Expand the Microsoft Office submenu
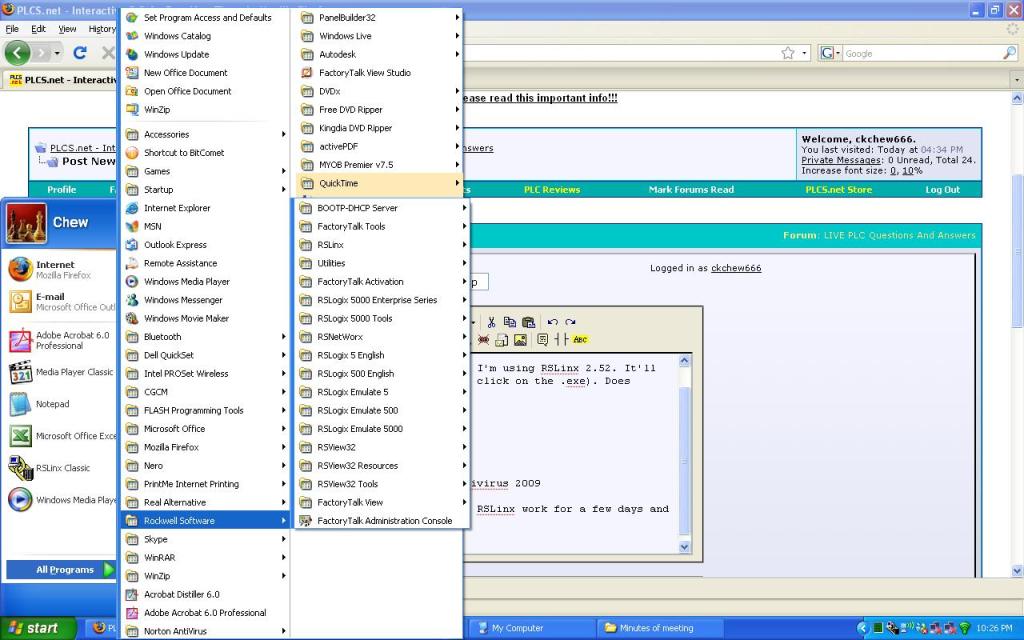Image resolution: width=1024 pixels, height=640 pixels. pos(204,428)
